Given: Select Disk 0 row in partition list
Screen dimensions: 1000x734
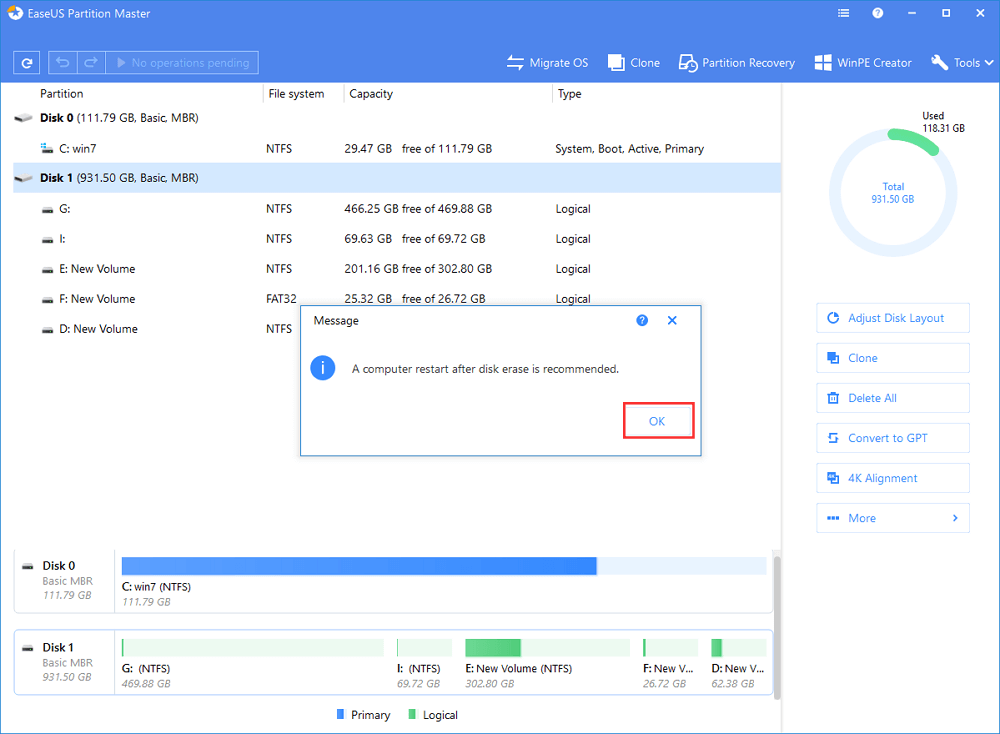Looking at the screenshot, I should [397, 118].
